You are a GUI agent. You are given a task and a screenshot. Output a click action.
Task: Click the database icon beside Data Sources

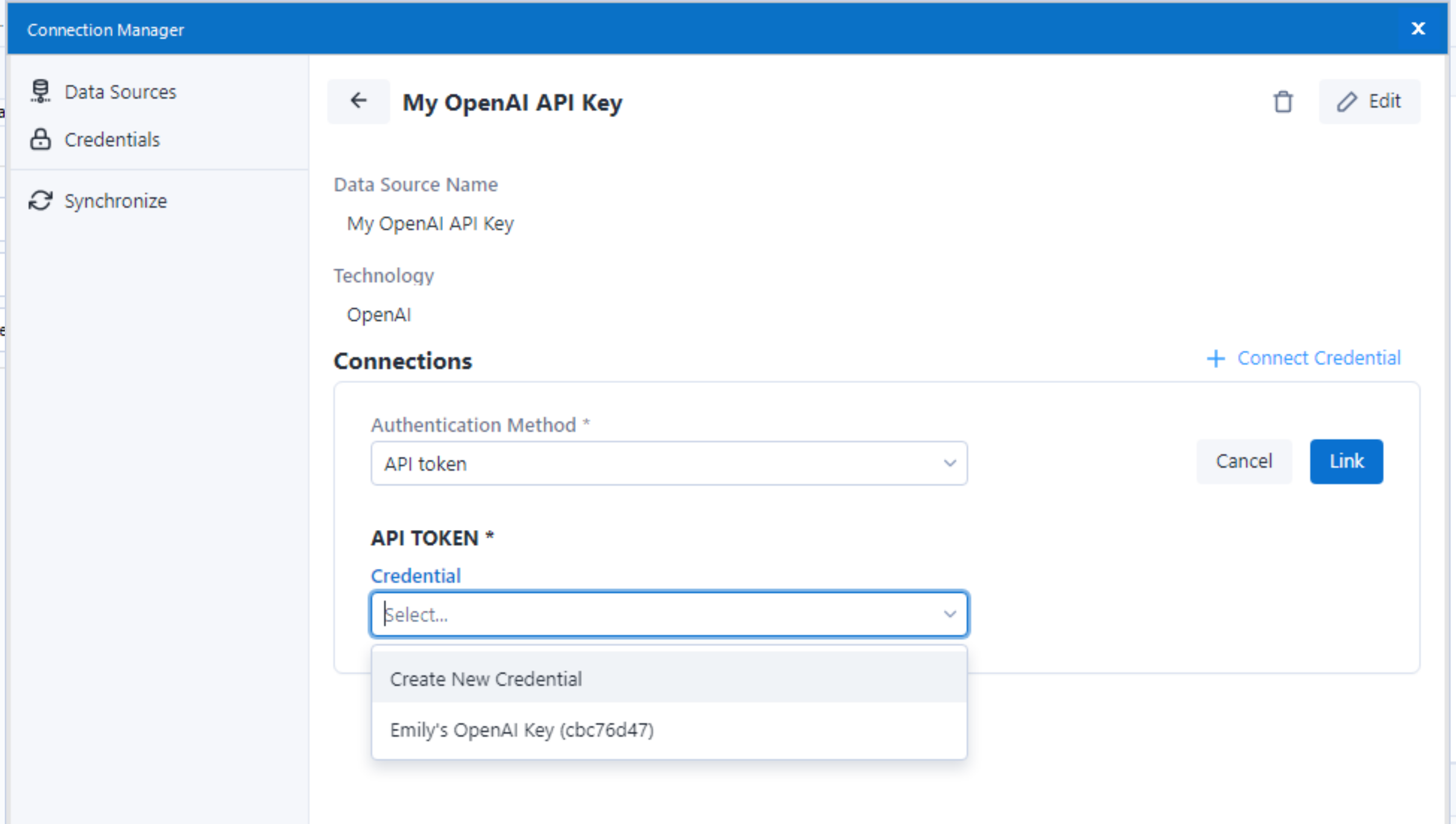pyautogui.click(x=40, y=91)
